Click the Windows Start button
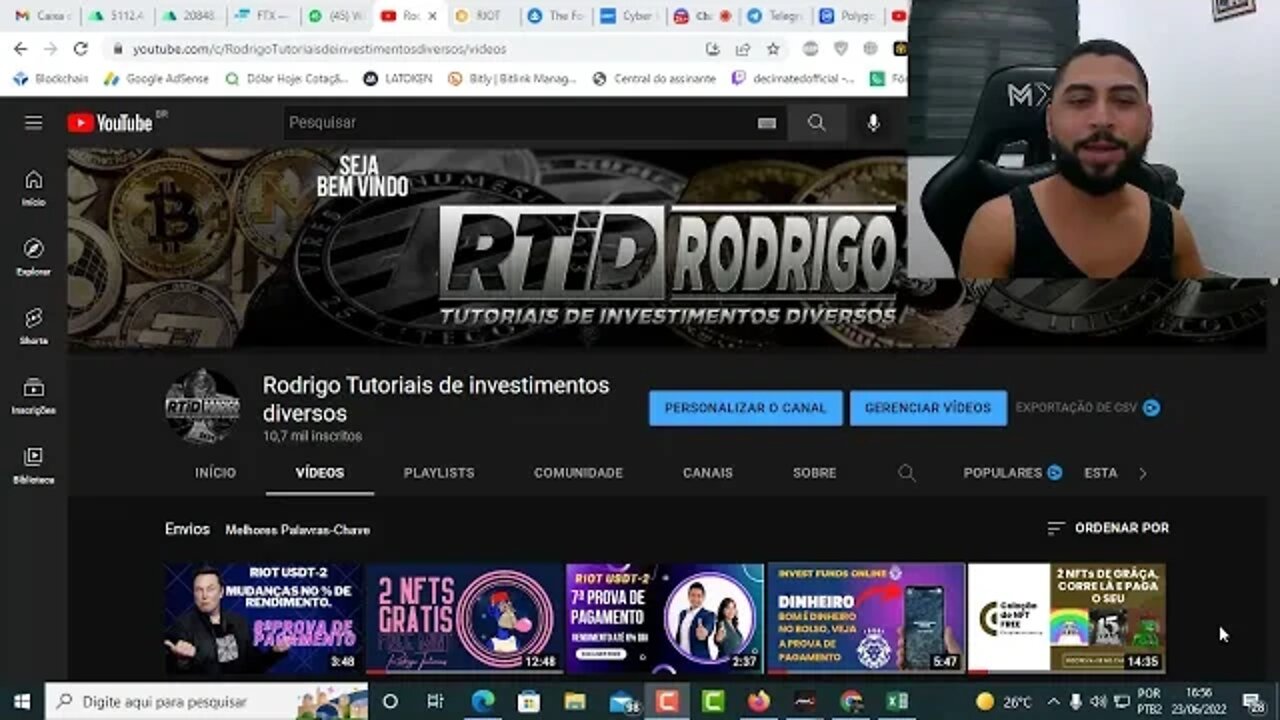This screenshot has width=1280, height=720. 21,701
